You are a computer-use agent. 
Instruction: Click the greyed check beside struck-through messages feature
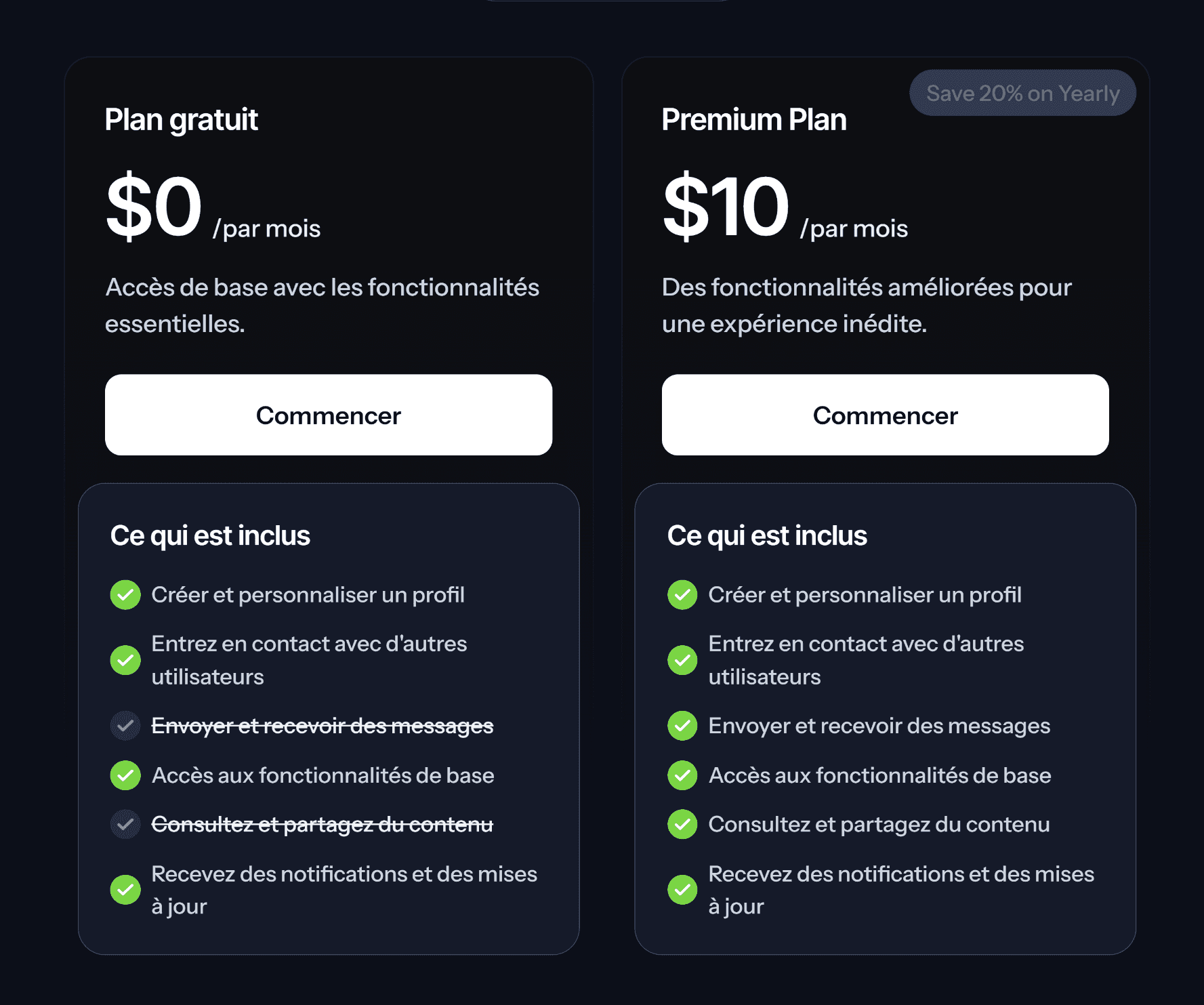tap(125, 726)
